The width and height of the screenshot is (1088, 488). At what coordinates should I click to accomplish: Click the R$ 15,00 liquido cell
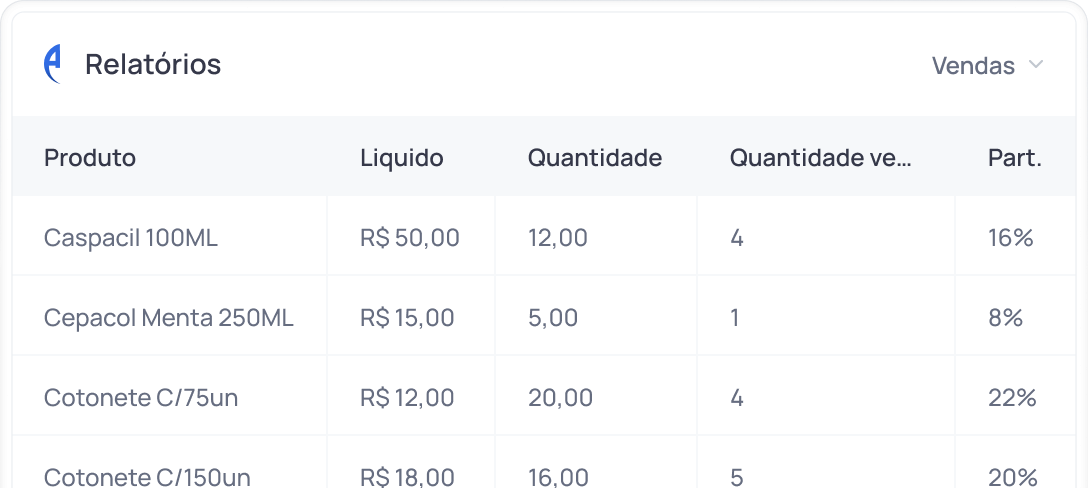[x=407, y=318]
